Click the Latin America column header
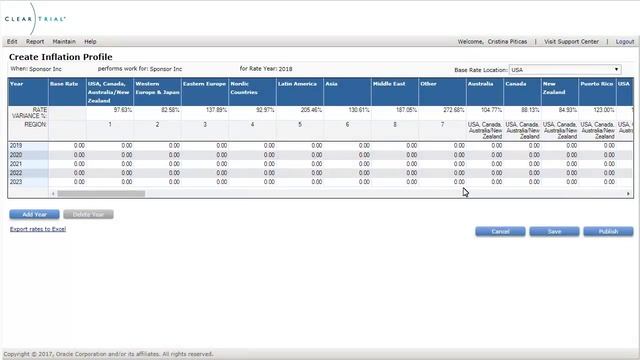This screenshot has width=640, height=360. [x=300, y=92]
